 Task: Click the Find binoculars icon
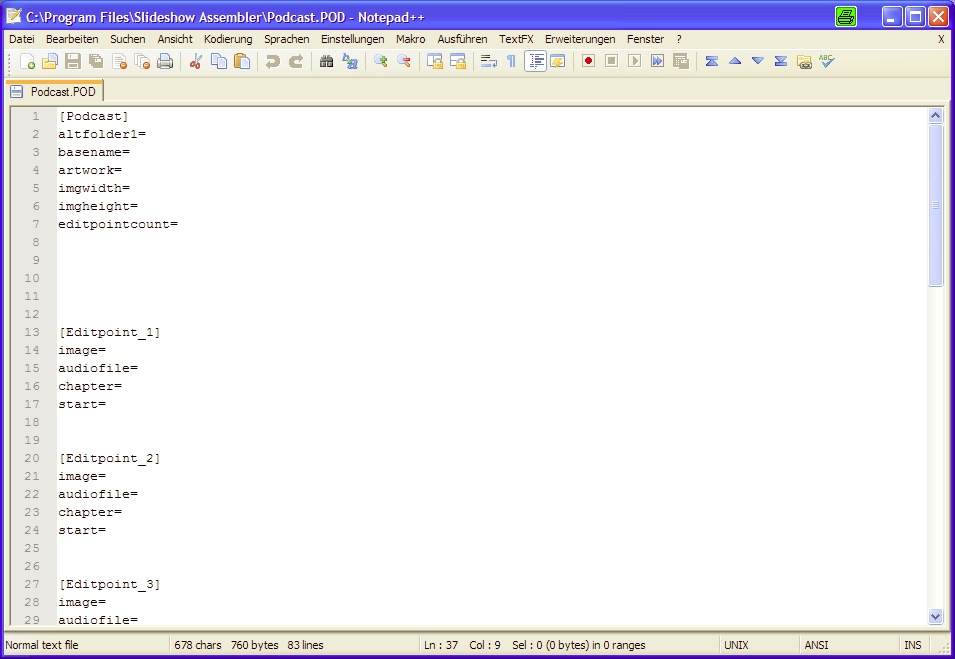pyautogui.click(x=326, y=62)
